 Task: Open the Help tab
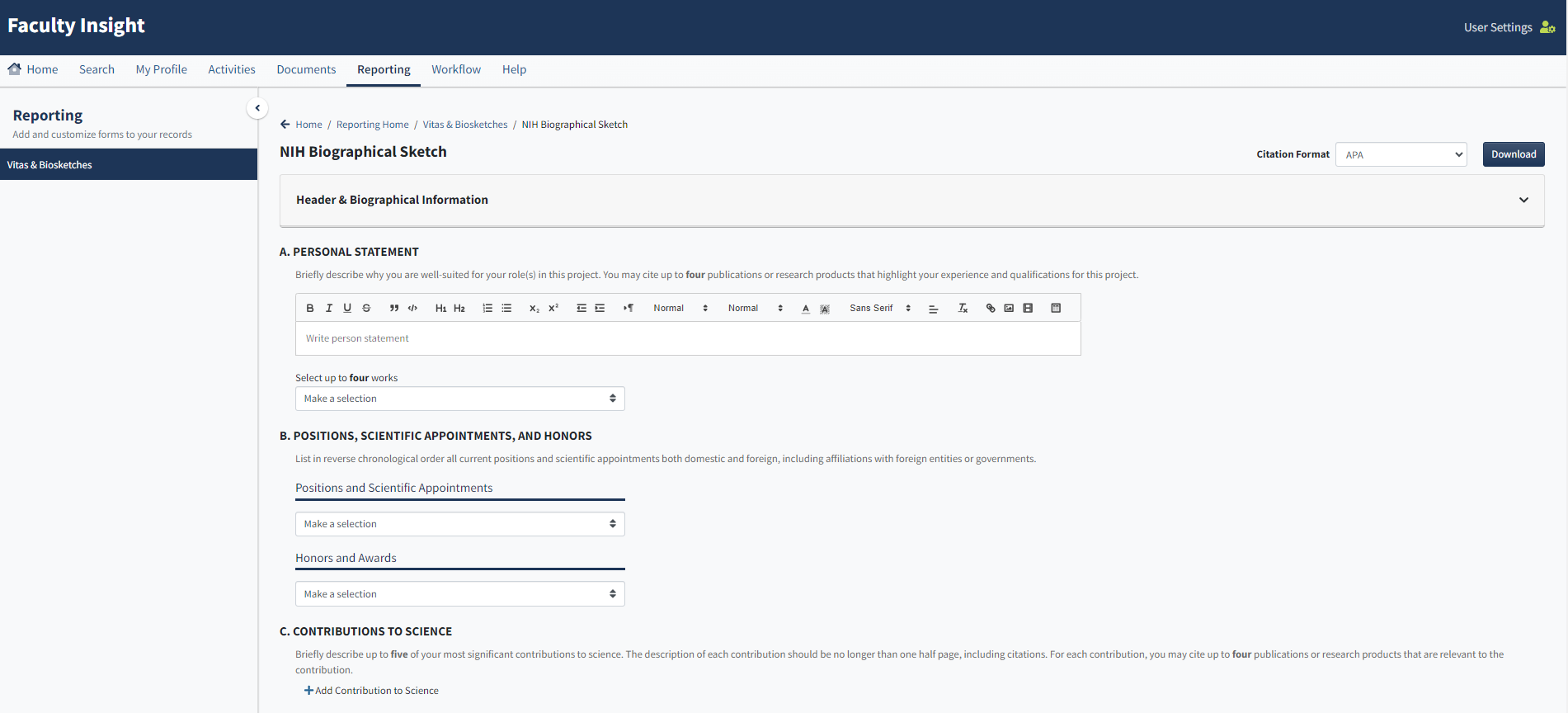(514, 69)
